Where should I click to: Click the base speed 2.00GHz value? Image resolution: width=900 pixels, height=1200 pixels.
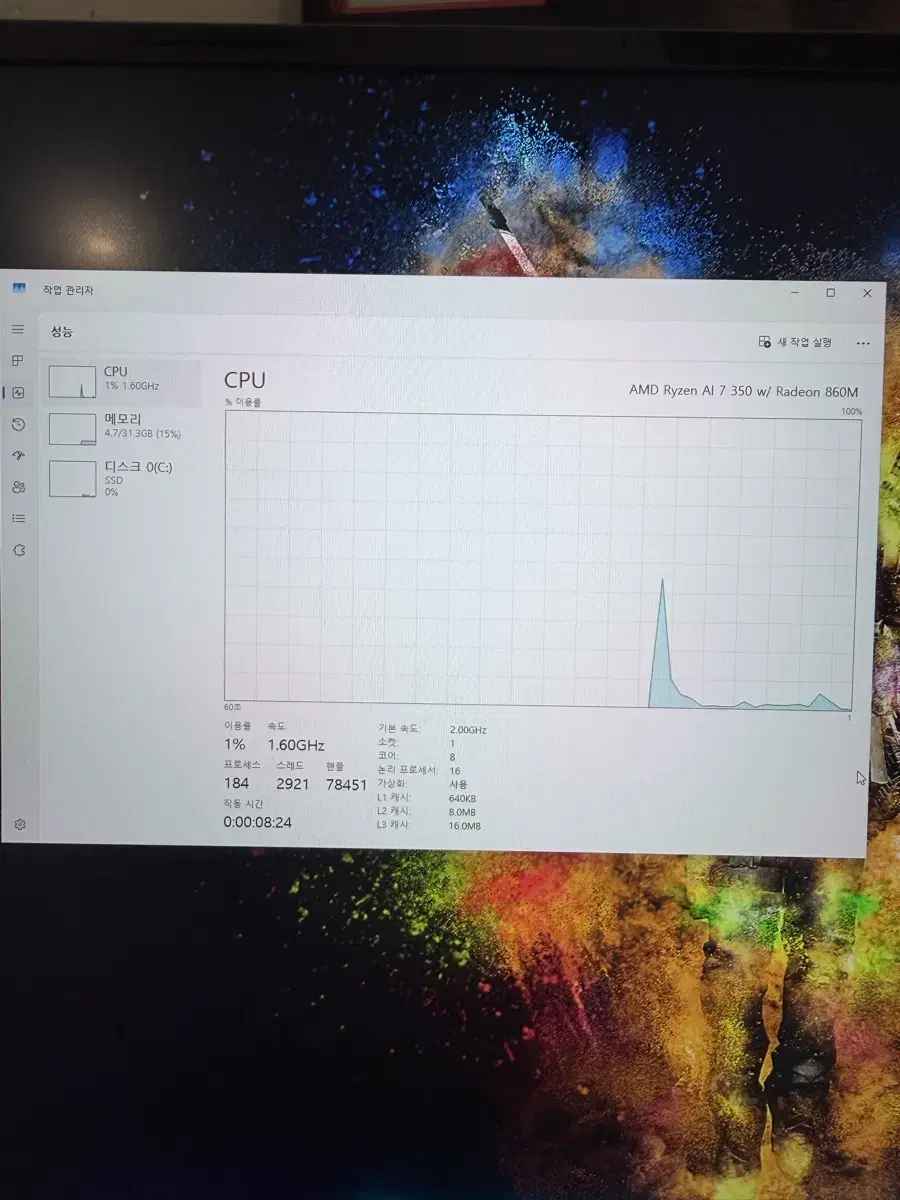468,730
